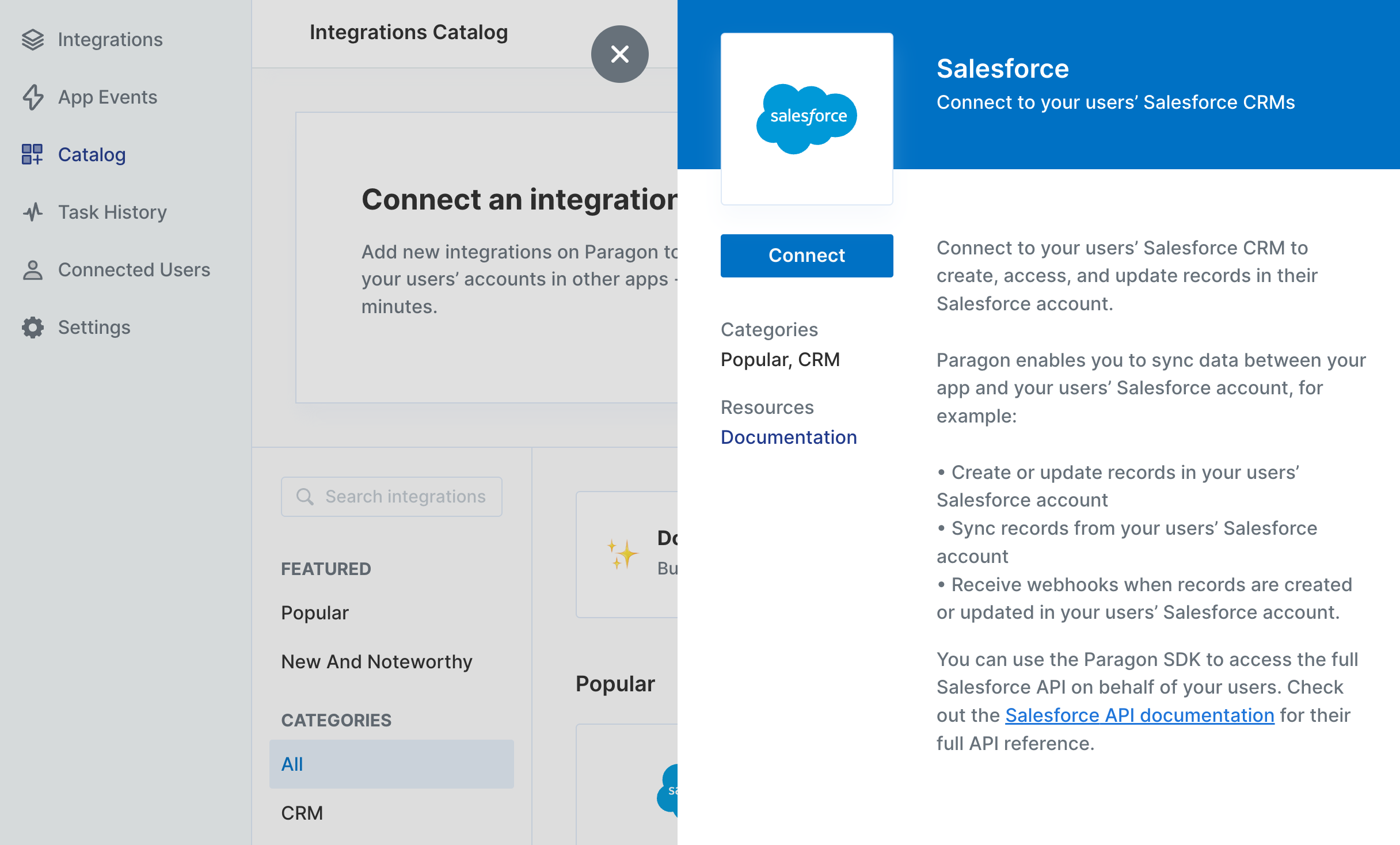Screen dimensions: 1400x845
Task: Click 'Connect to your users' Salesforce CRMs' subtitle
Action: click(x=1115, y=102)
